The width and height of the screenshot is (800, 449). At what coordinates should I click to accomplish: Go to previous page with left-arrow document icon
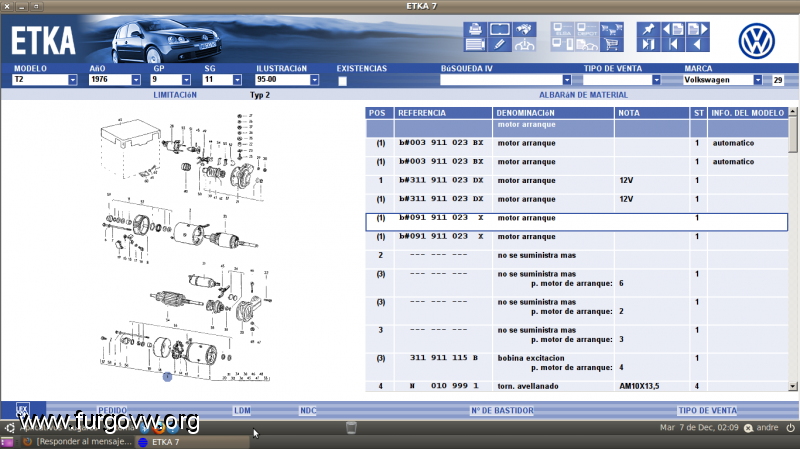pyautogui.click(x=673, y=29)
